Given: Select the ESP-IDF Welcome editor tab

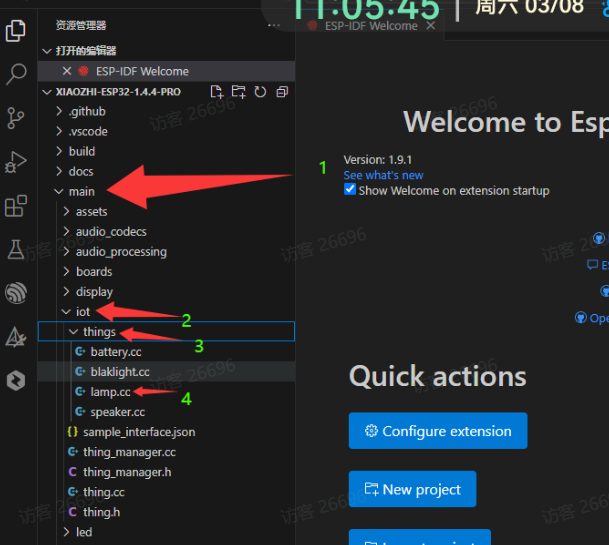Looking at the screenshot, I should tap(371, 26).
